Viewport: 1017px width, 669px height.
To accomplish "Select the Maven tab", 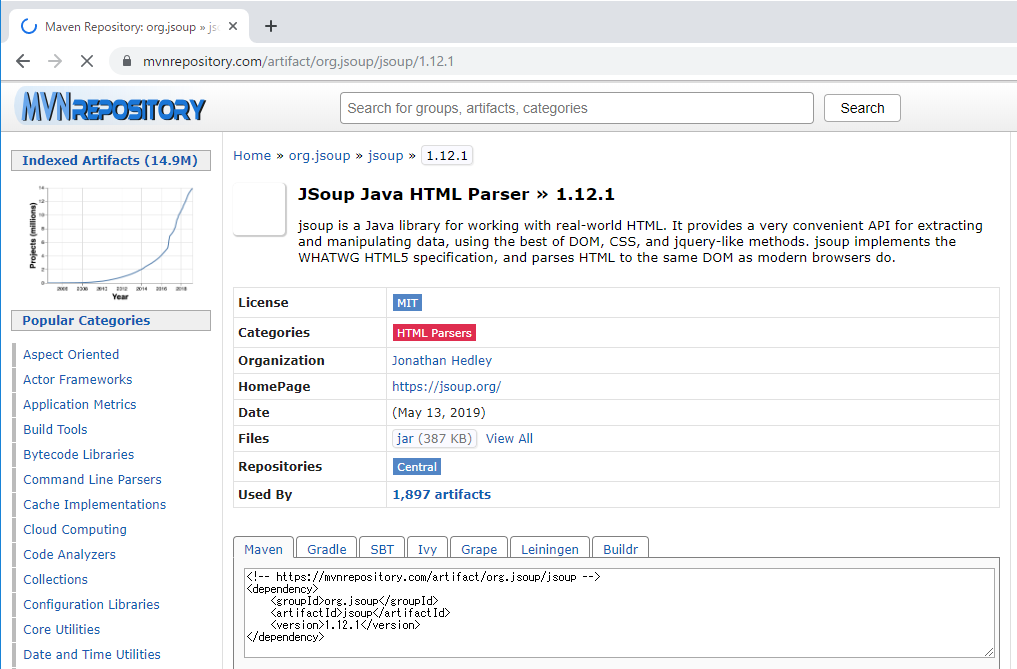I will pos(263,549).
